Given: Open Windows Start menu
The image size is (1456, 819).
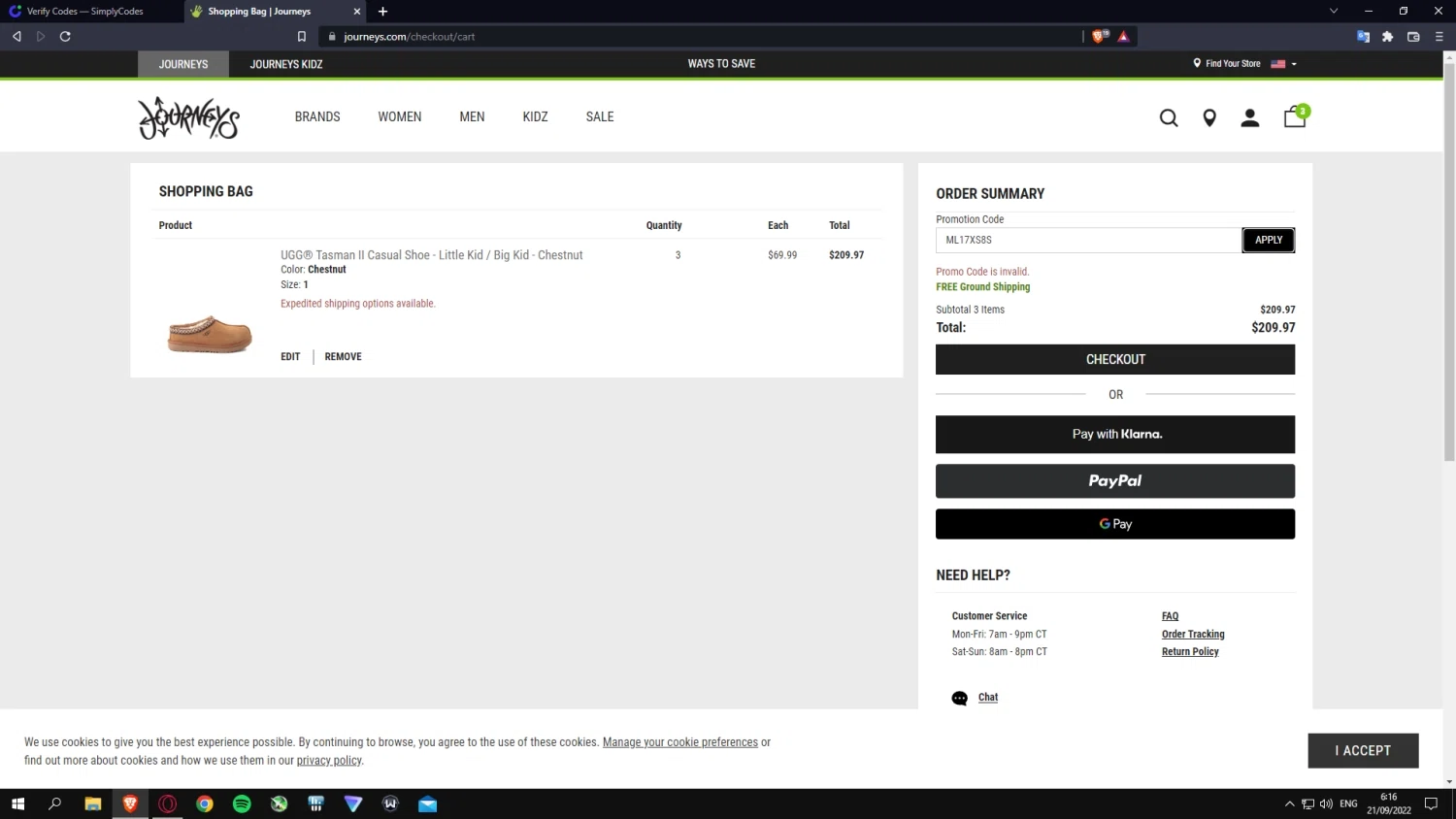Looking at the screenshot, I should coord(17,803).
